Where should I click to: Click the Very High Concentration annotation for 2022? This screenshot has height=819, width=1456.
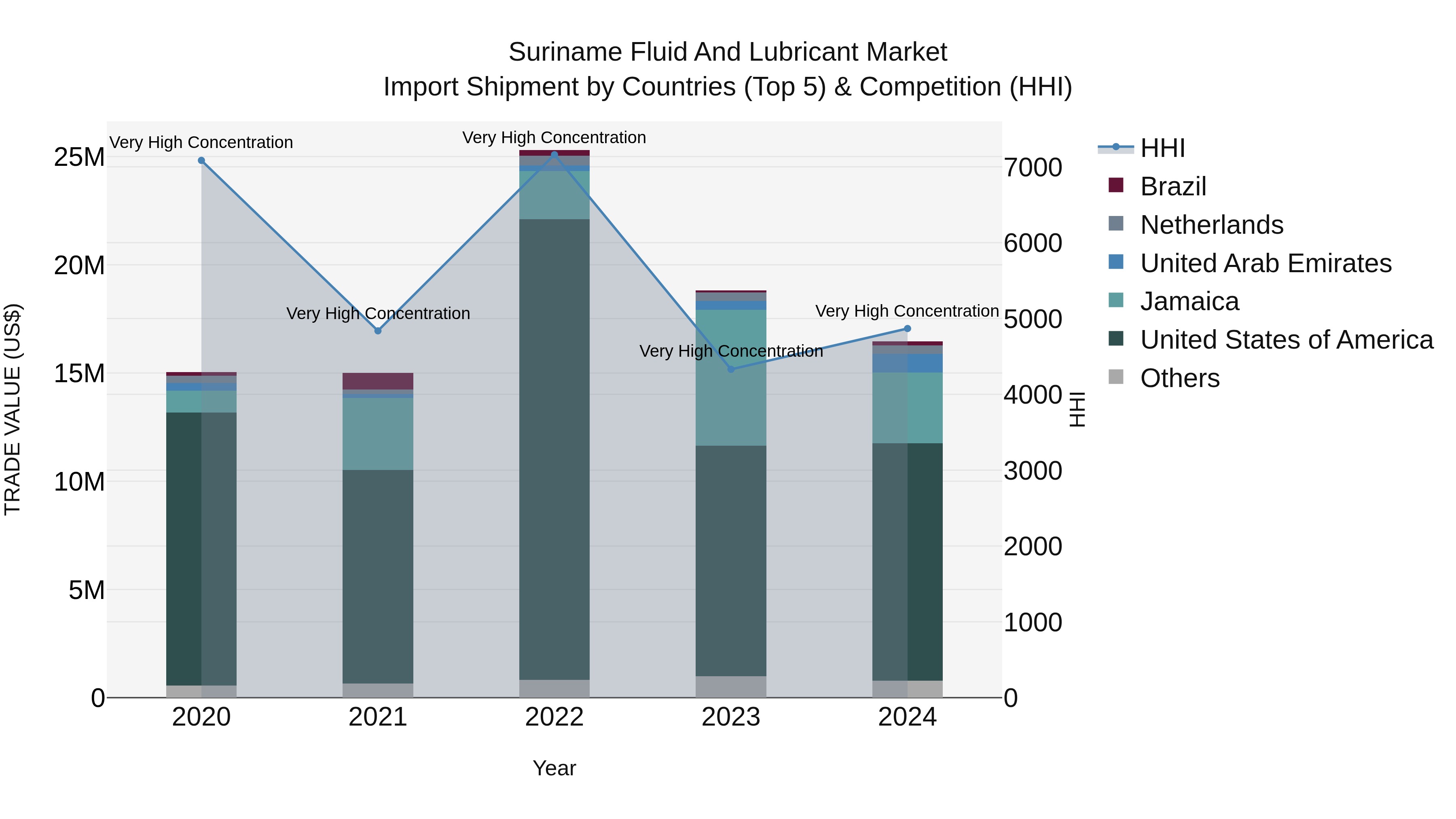click(554, 138)
